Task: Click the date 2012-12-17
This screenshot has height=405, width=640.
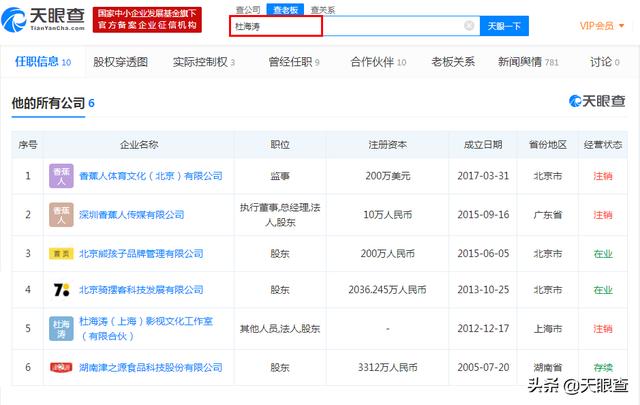Action: tap(483, 329)
